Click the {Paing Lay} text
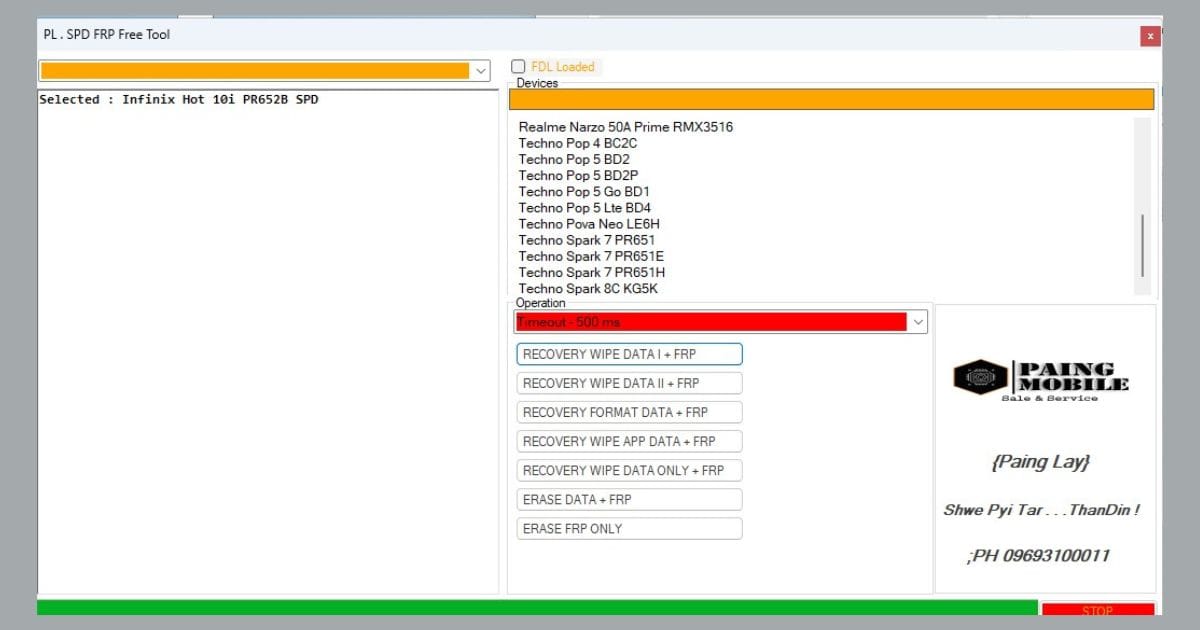This screenshot has width=1200, height=630. click(1041, 462)
